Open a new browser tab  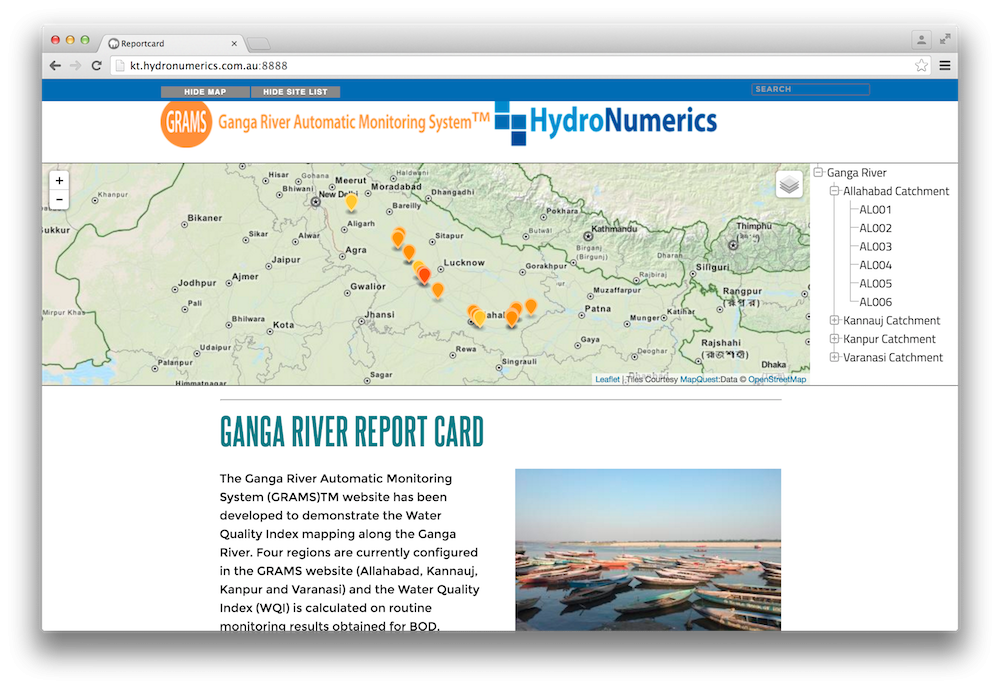(258, 43)
